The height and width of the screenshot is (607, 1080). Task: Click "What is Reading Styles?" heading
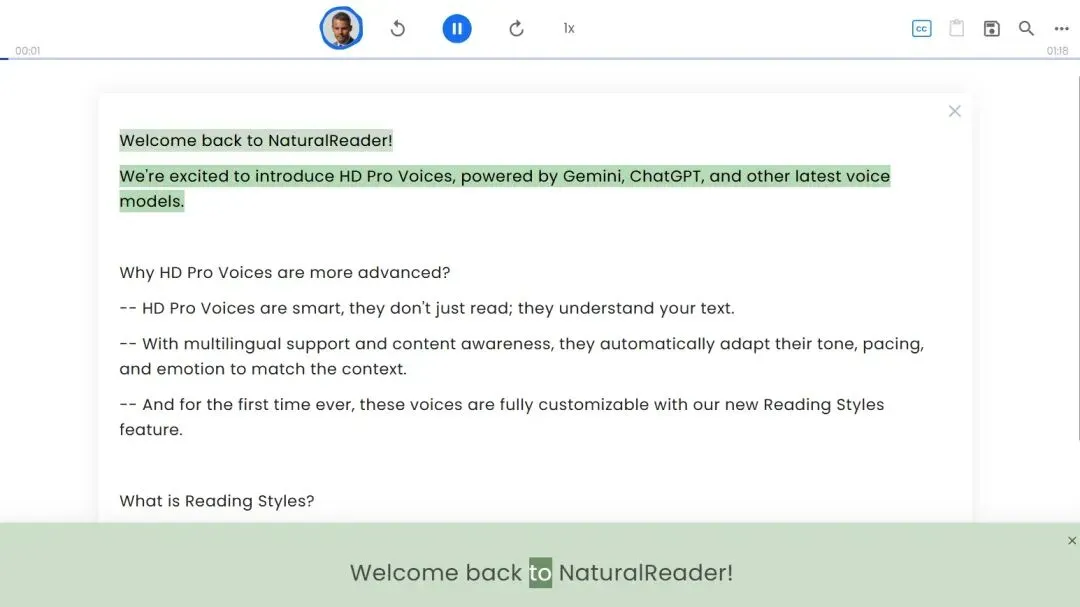(x=216, y=501)
